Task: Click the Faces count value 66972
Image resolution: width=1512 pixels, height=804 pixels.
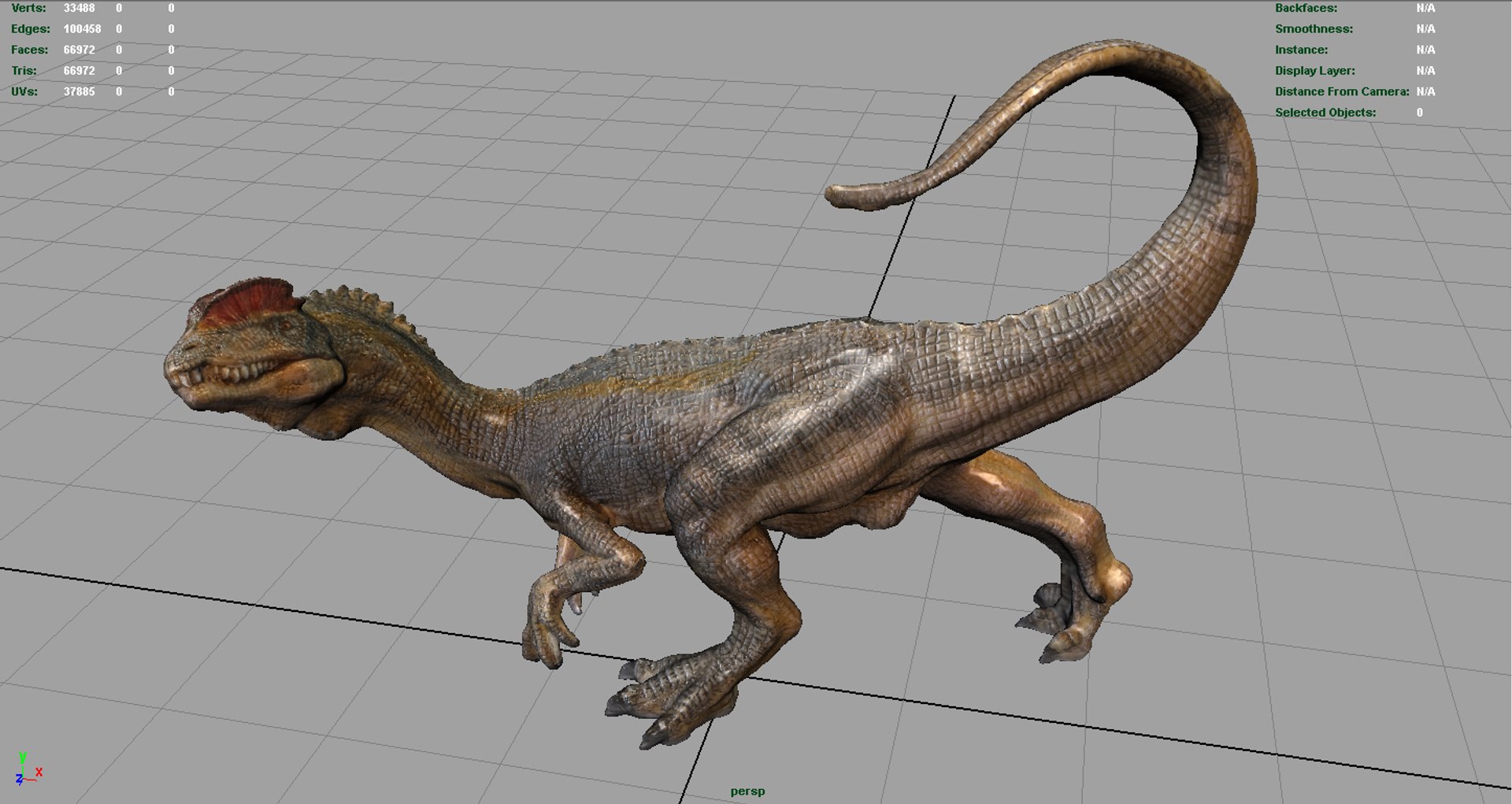Action: [x=79, y=50]
